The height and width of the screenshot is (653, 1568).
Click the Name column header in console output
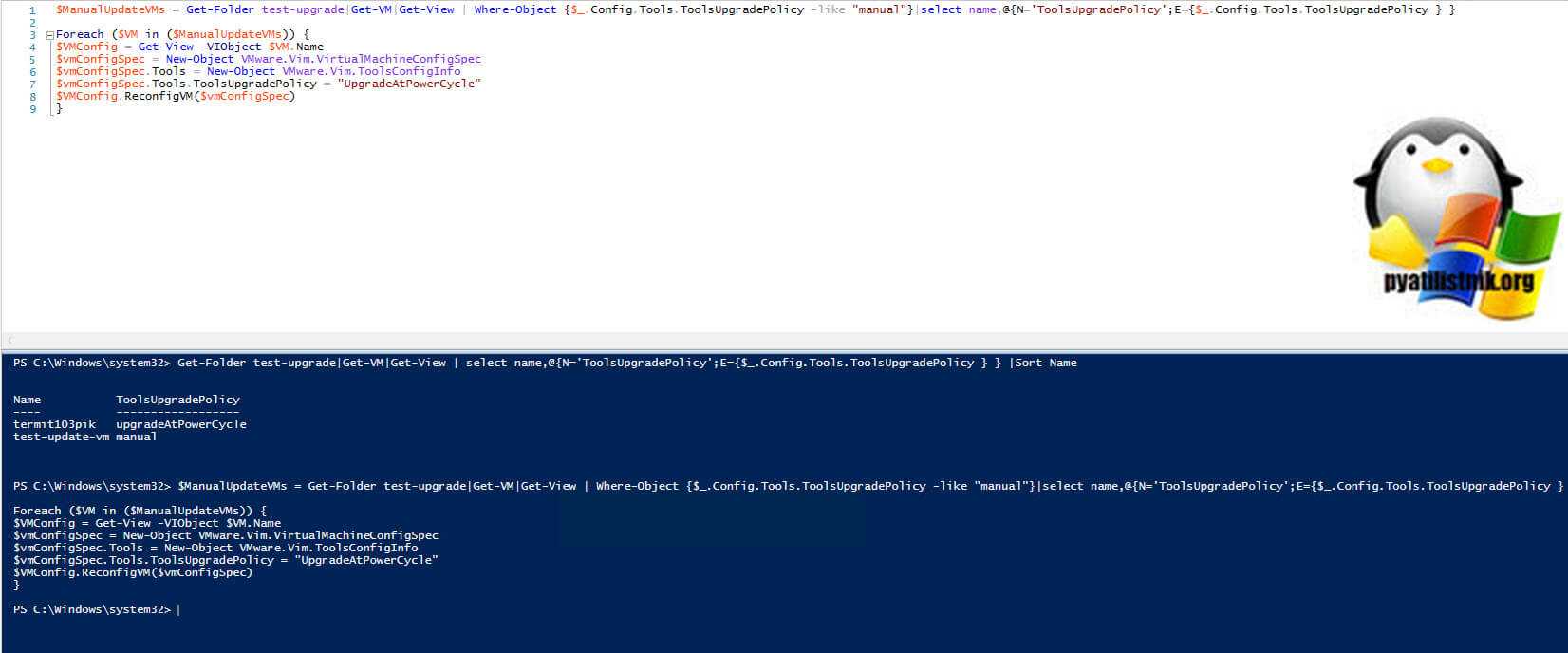pos(28,400)
